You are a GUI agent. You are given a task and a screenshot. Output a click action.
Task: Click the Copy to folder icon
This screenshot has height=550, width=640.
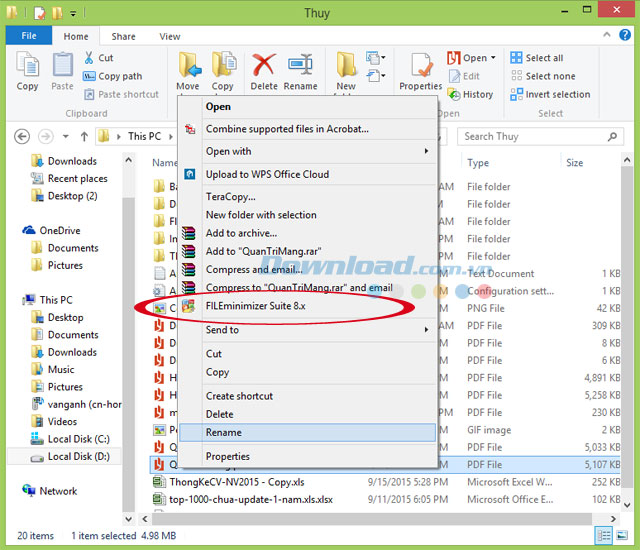(223, 64)
